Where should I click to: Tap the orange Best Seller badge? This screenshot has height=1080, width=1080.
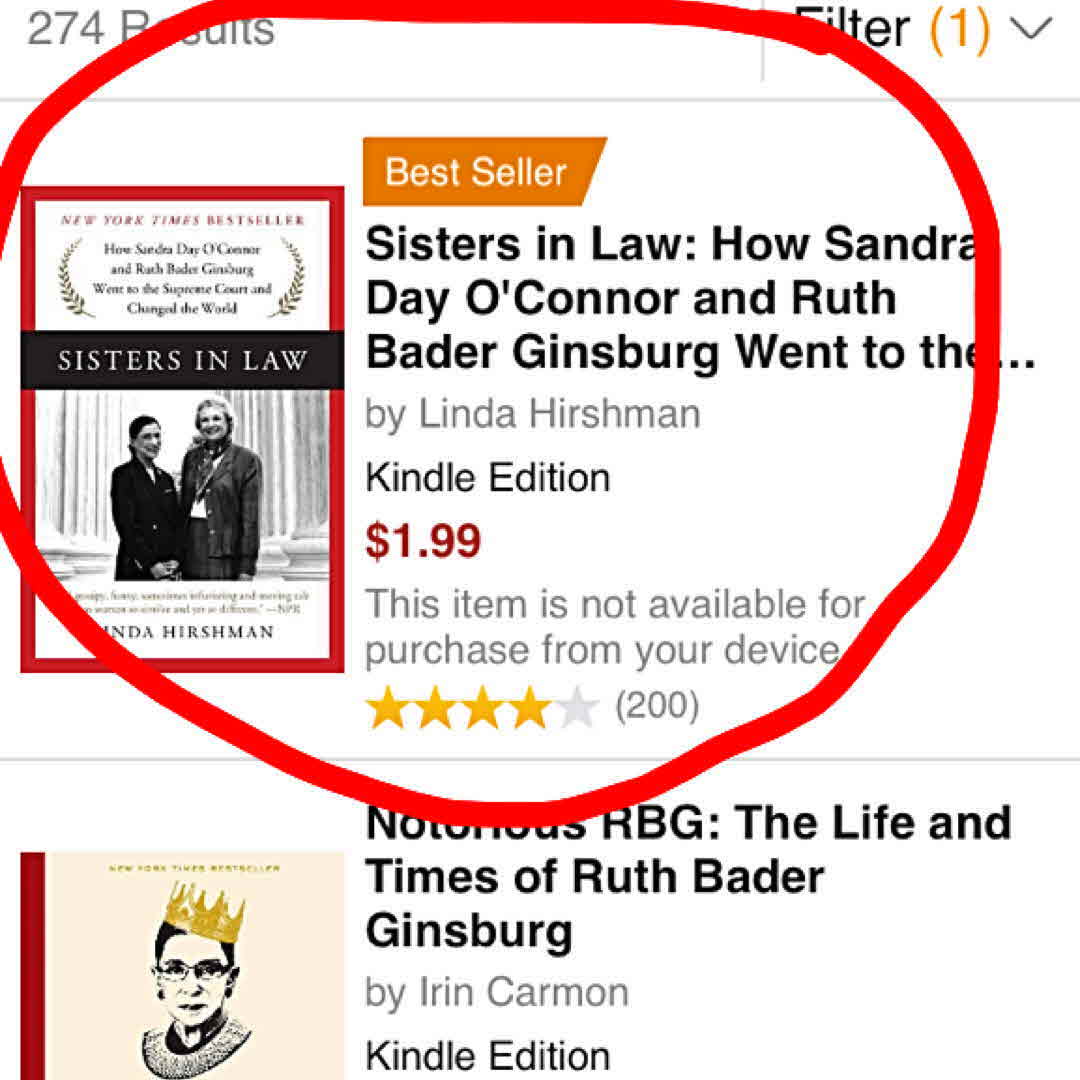(484, 172)
